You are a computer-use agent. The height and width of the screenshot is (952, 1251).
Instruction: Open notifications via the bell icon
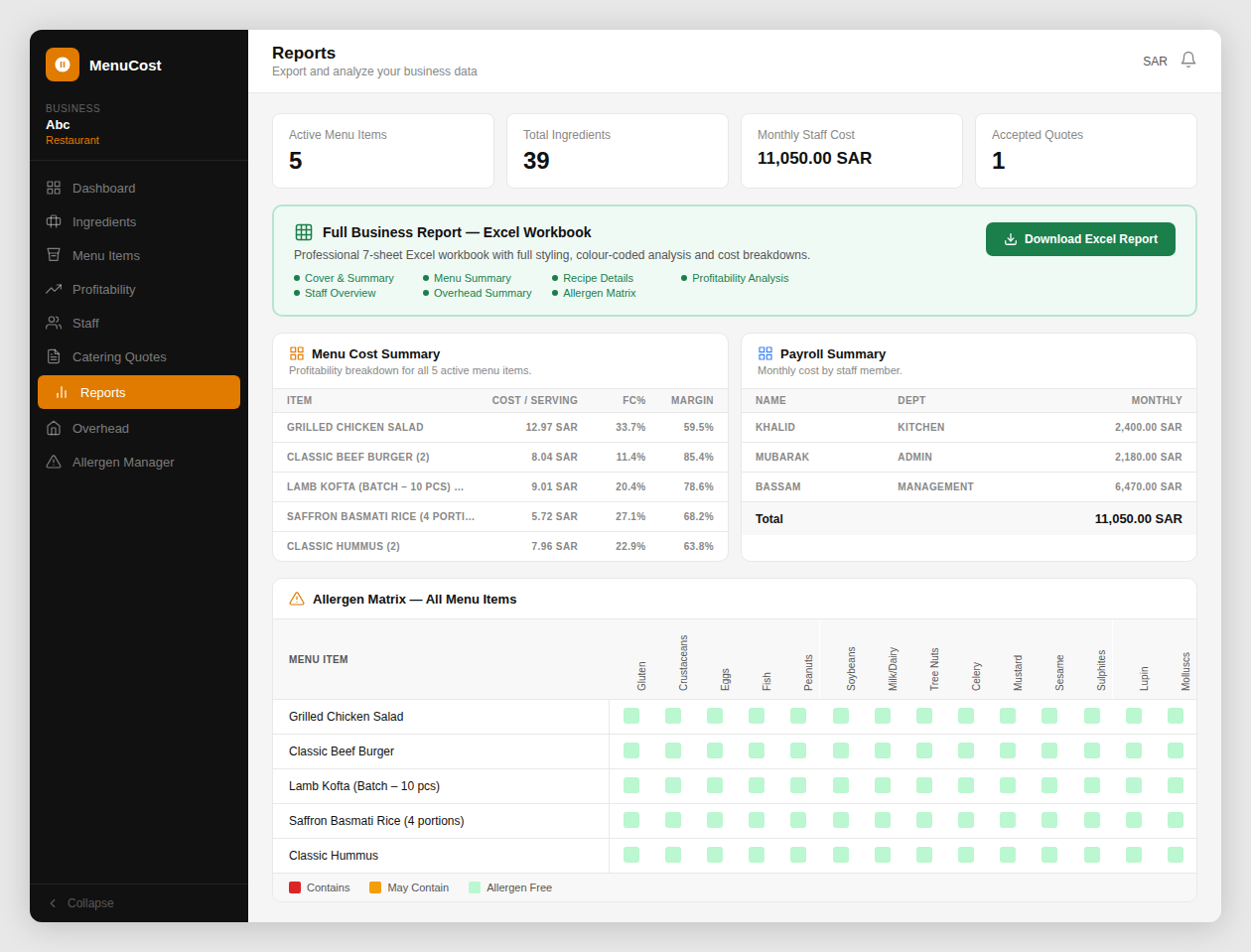coord(1188,60)
